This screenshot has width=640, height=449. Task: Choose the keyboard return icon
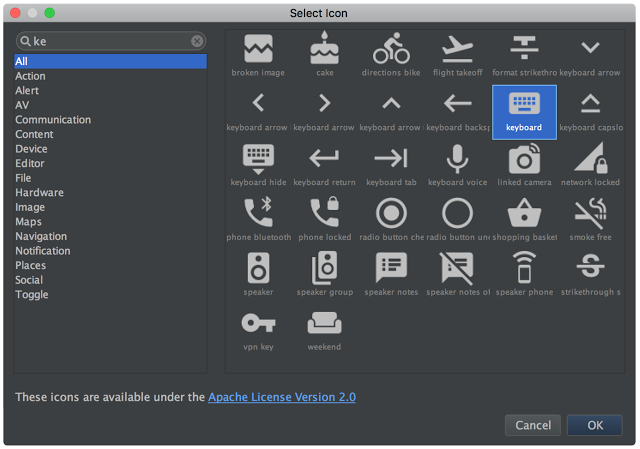(324, 158)
